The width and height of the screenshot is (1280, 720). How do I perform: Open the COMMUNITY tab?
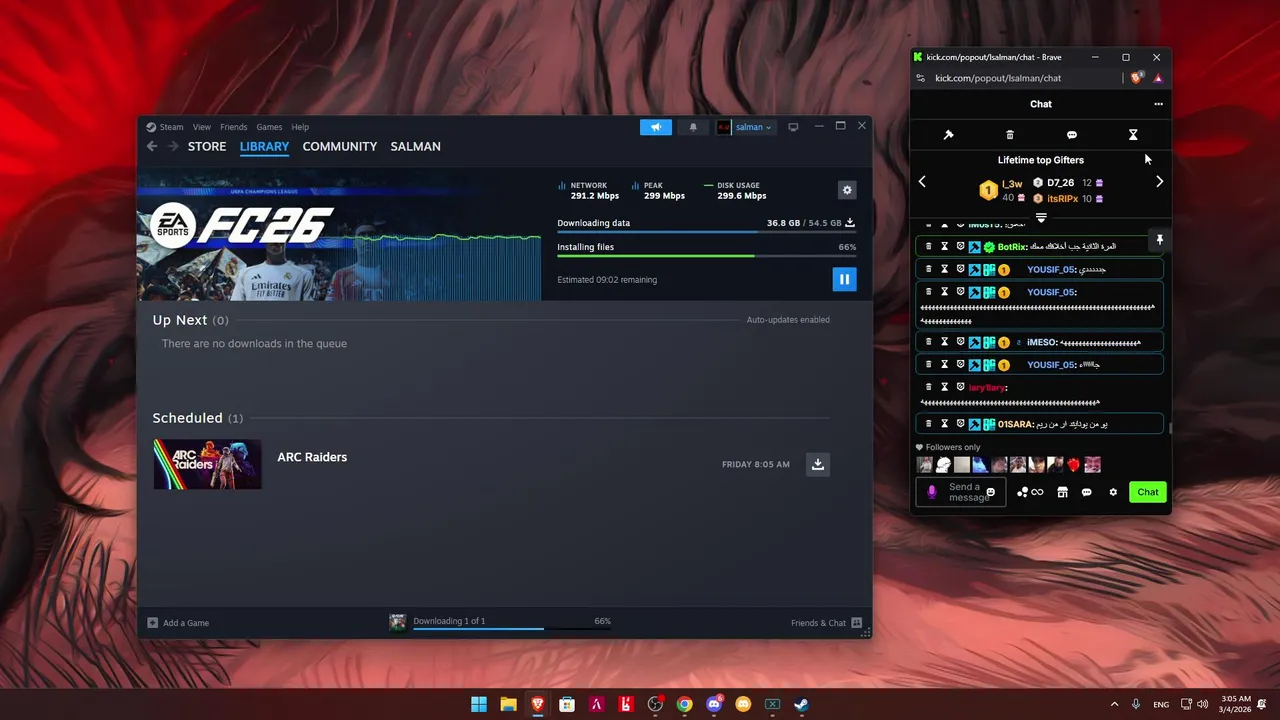(340, 146)
